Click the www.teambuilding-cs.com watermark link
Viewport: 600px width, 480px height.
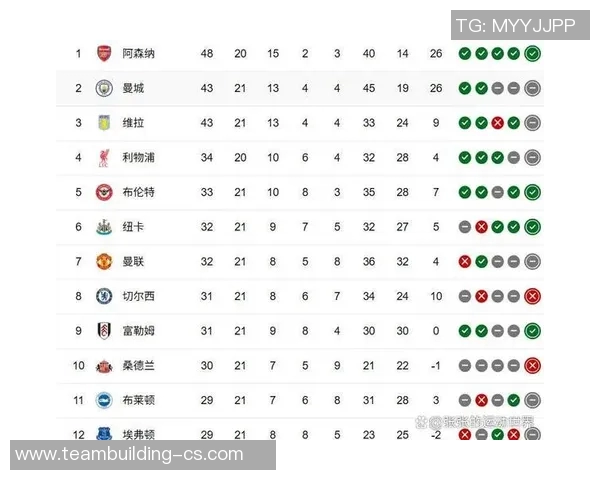pos(129,454)
